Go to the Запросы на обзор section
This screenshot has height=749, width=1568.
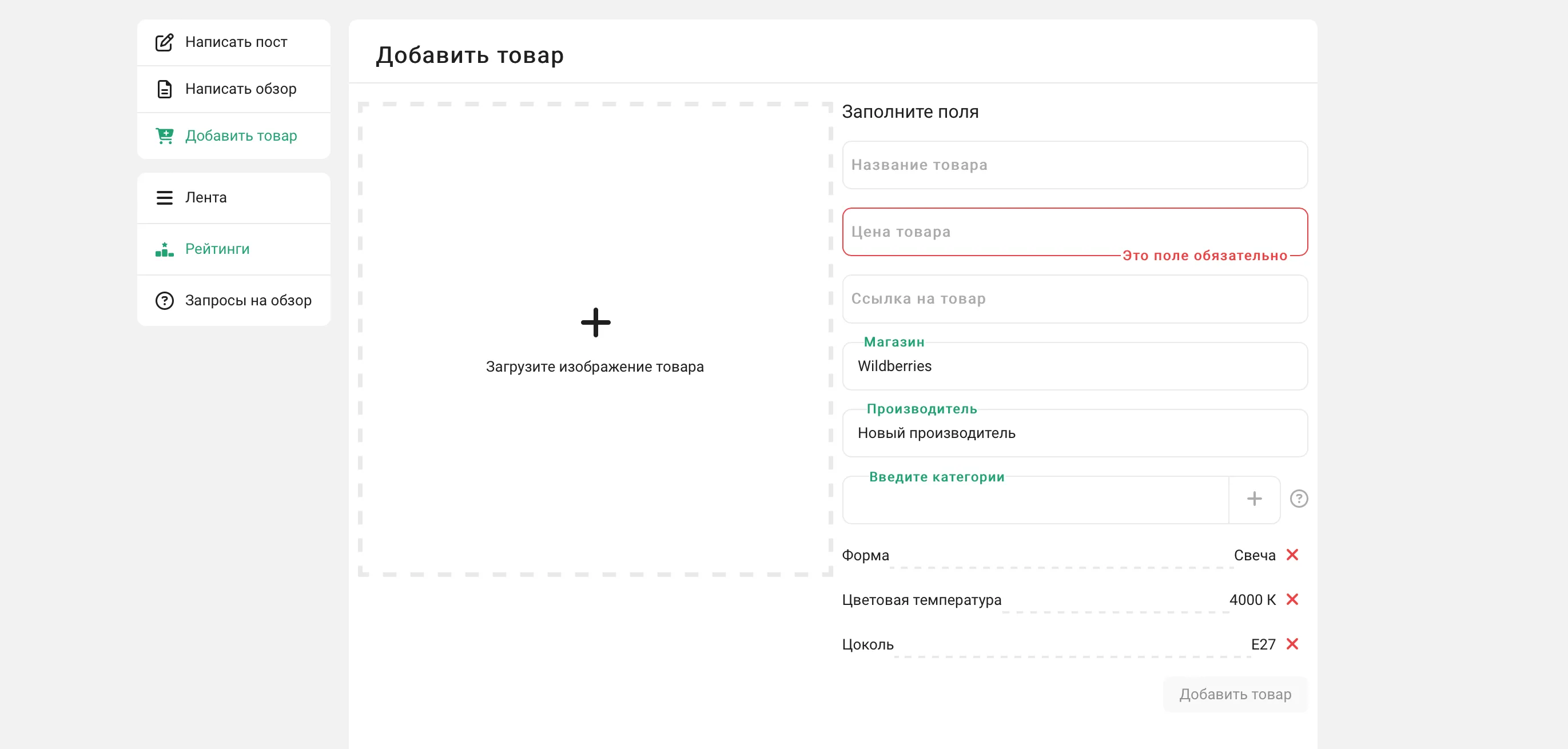click(x=248, y=301)
